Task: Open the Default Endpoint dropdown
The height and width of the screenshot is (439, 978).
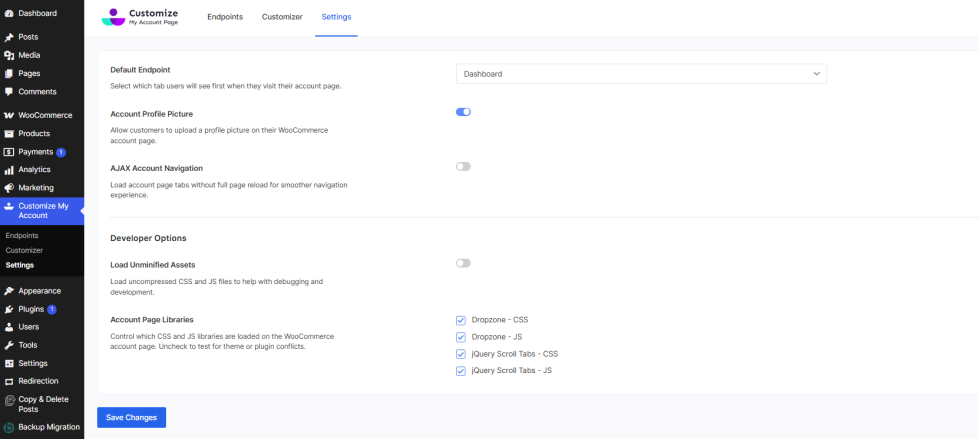Action: tap(641, 74)
